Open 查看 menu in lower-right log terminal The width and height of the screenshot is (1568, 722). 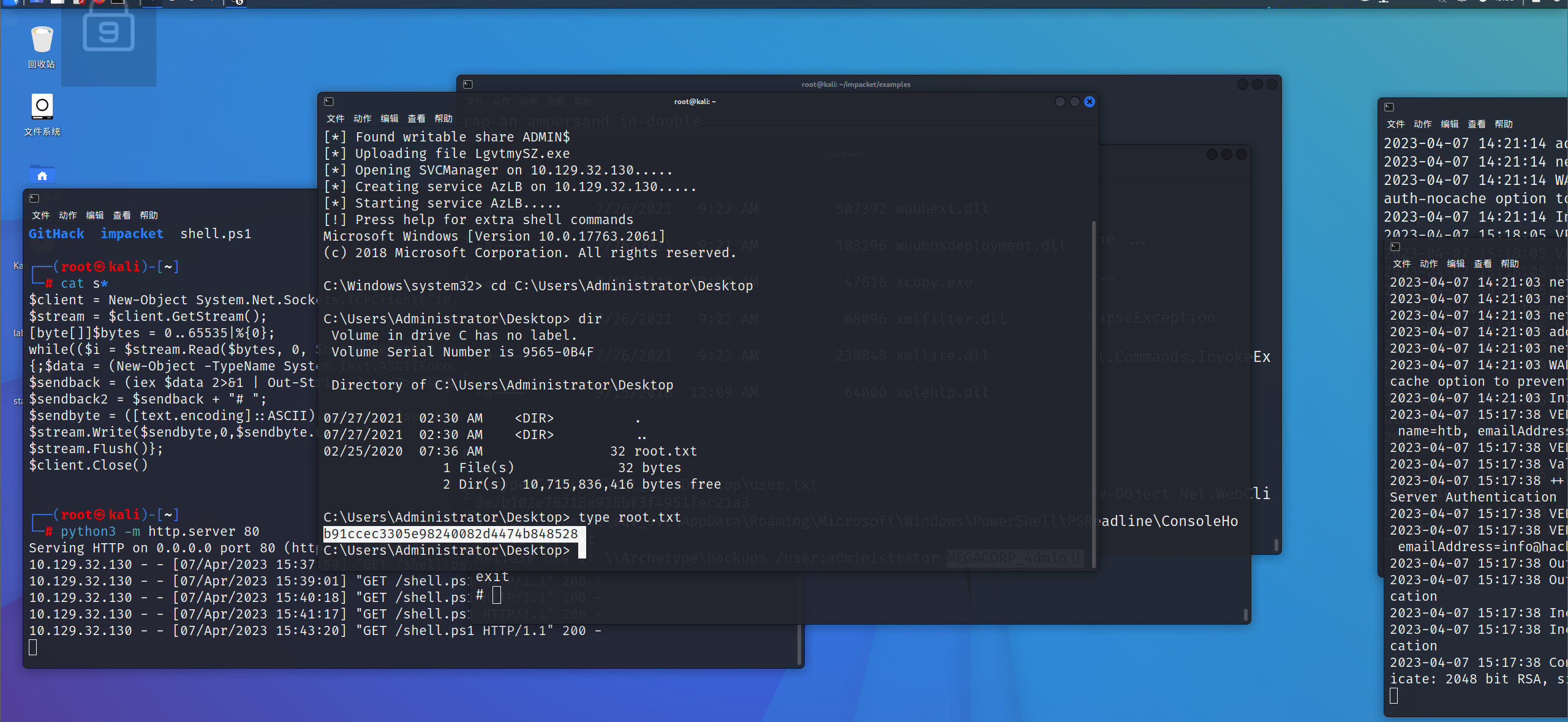tap(1483, 264)
